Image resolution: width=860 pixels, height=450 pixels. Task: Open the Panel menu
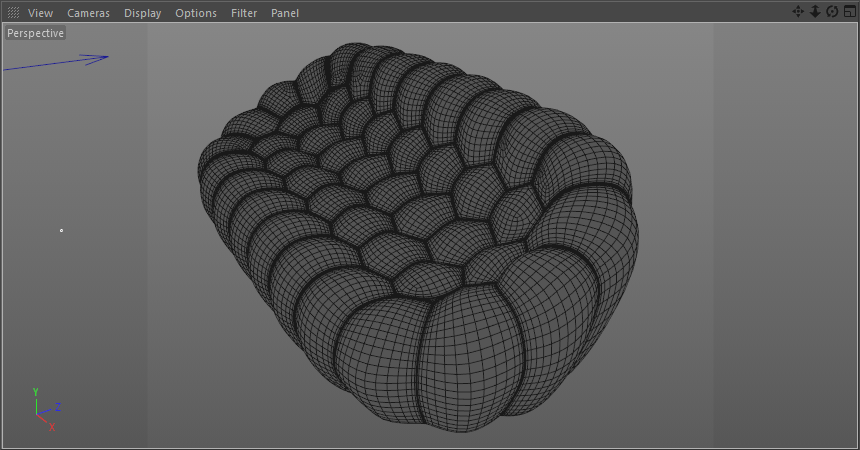click(x=285, y=13)
